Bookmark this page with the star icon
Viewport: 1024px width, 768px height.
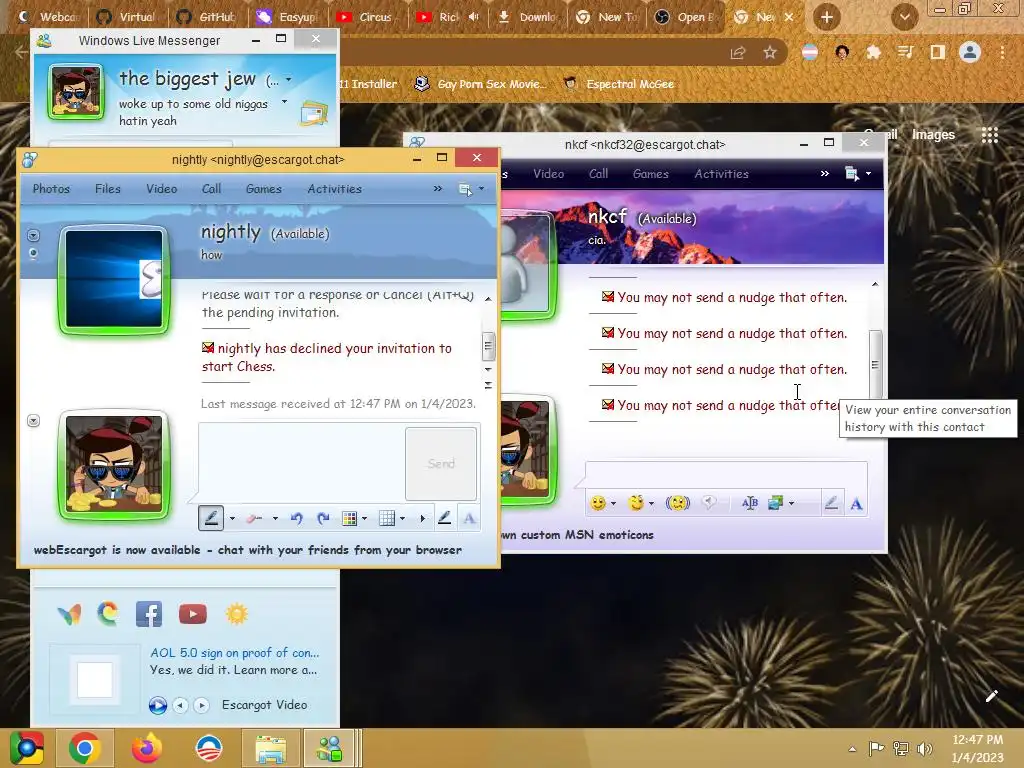(x=770, y=52)
